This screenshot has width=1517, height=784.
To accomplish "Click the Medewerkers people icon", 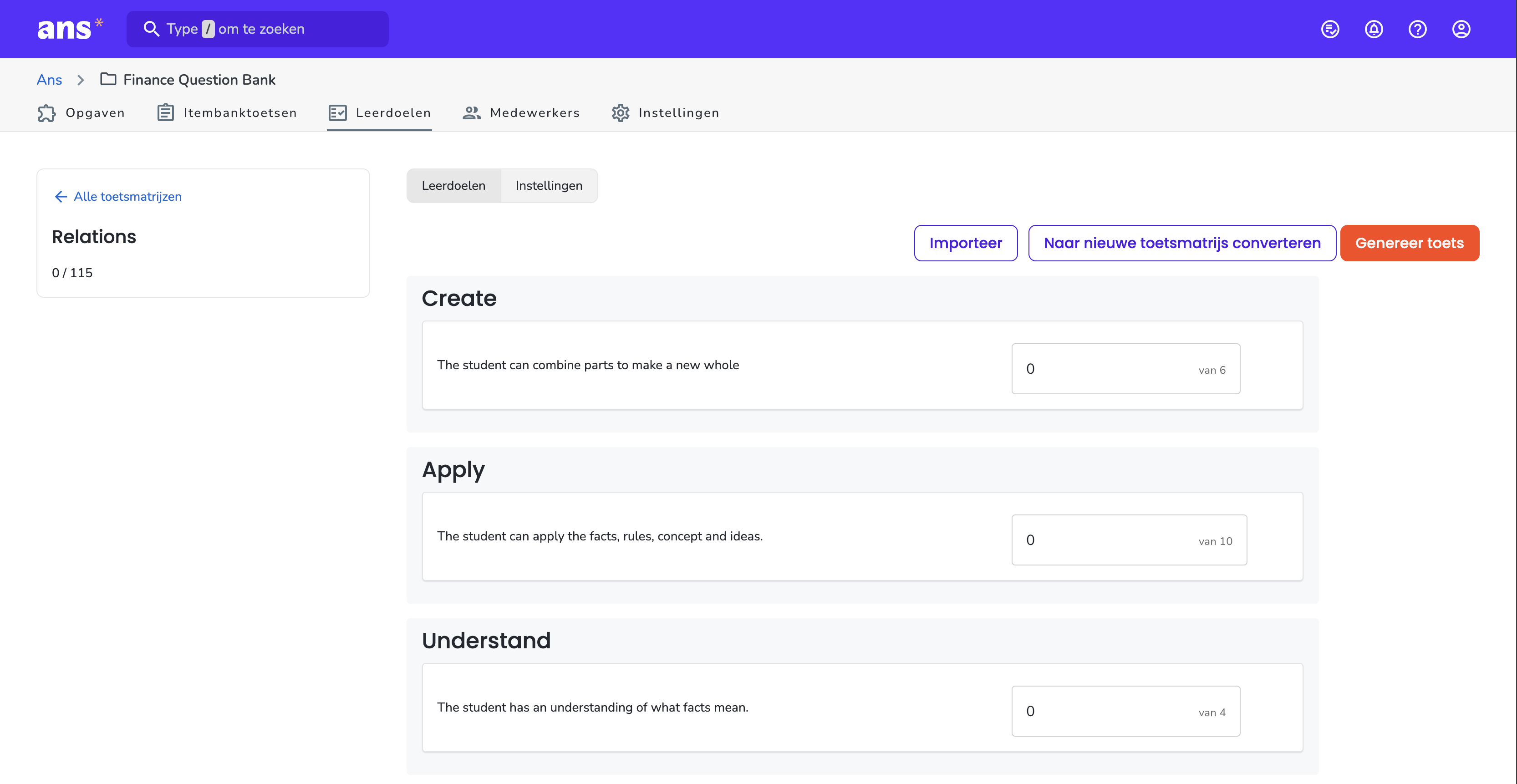I will point(471,112).
